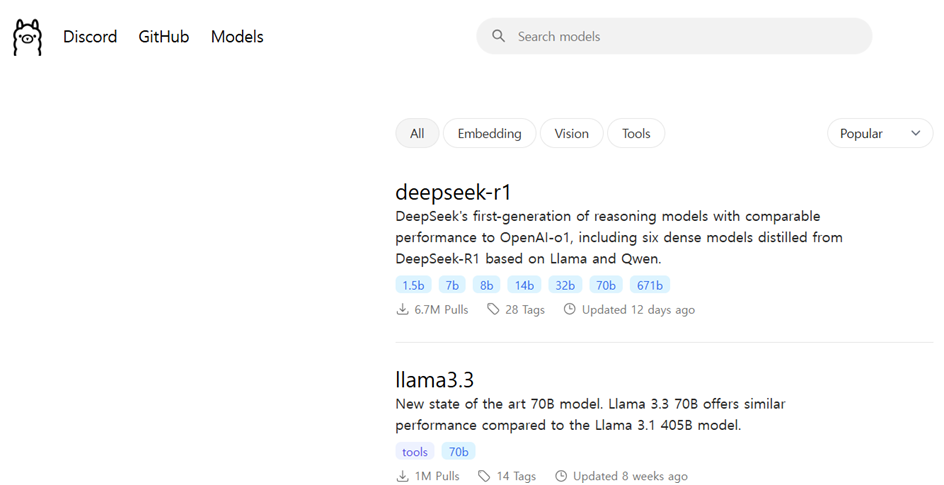Click the tools badge under llama3.3

(415, 451)
